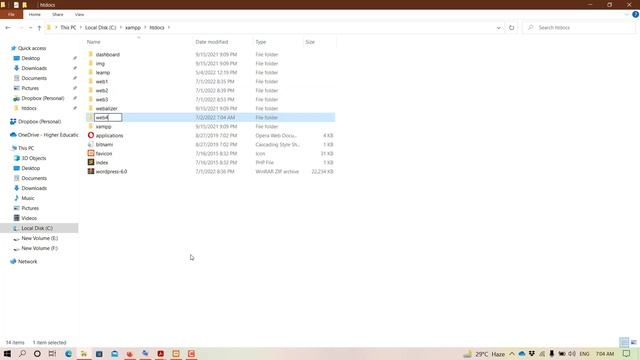Select This PC in navigation pane

click(x=26, y=148)
